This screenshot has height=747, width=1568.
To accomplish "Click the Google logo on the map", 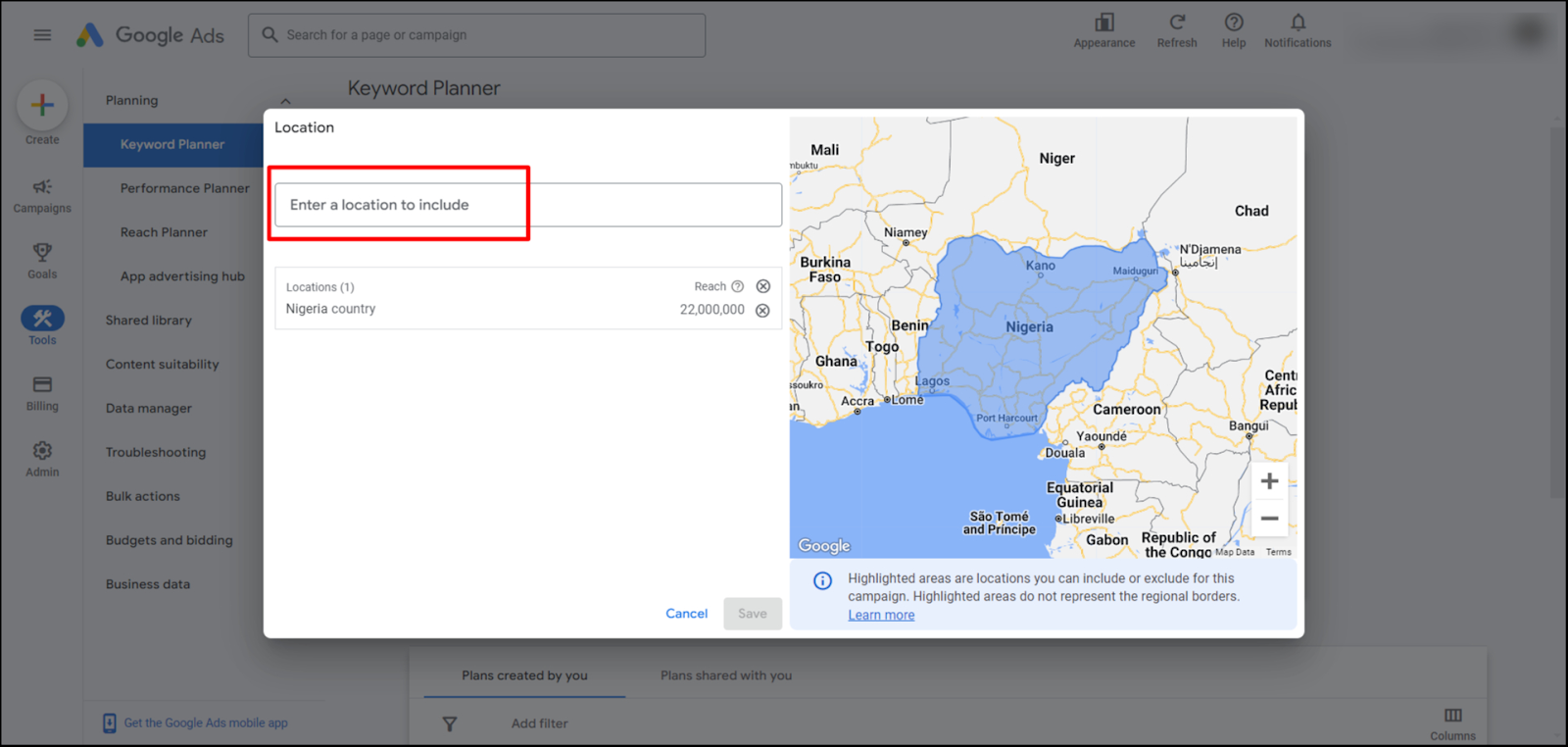I will (x=824, y=546).
